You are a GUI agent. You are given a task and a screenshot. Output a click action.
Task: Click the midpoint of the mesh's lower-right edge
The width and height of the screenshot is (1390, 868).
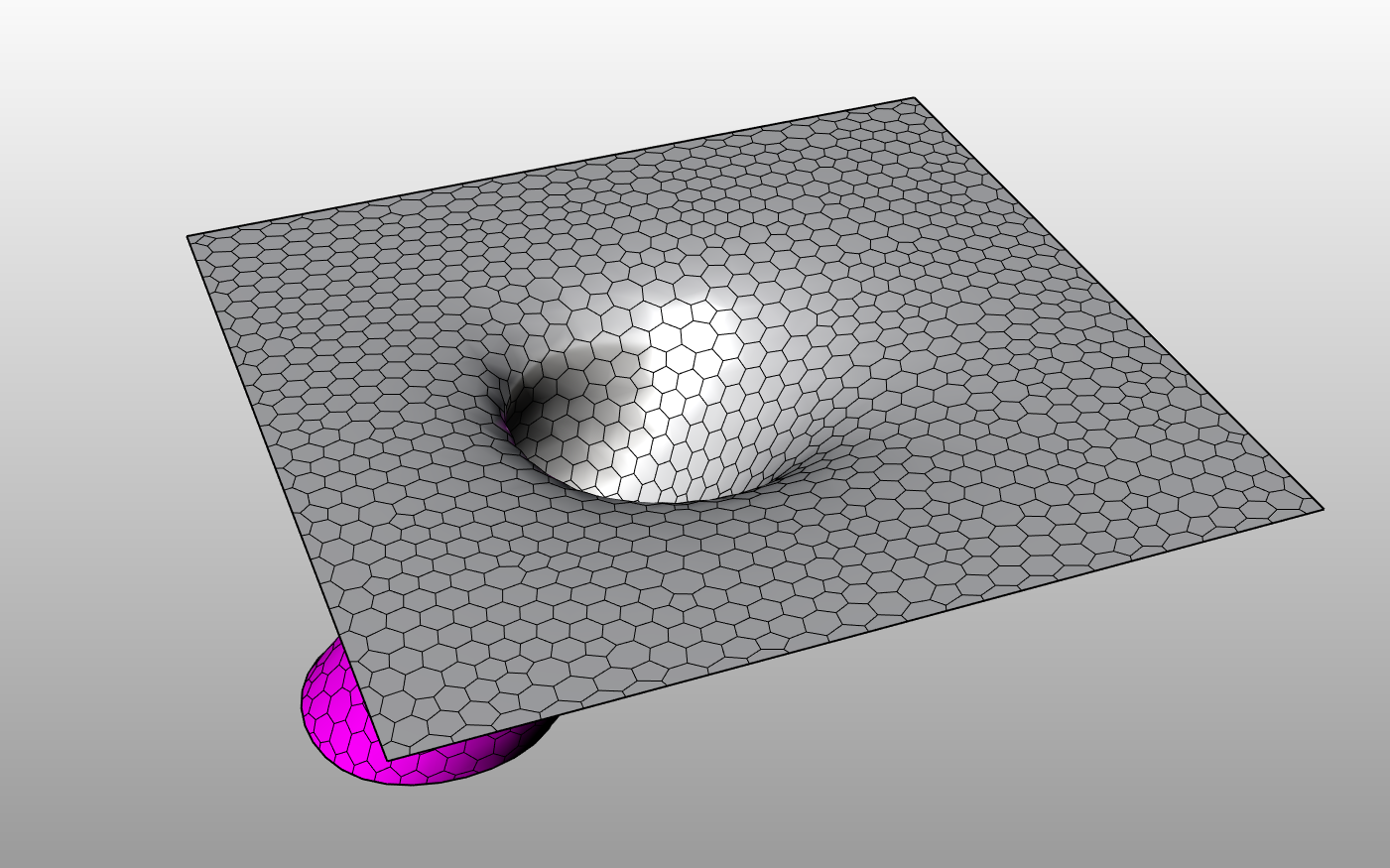(x=853, y=635)
